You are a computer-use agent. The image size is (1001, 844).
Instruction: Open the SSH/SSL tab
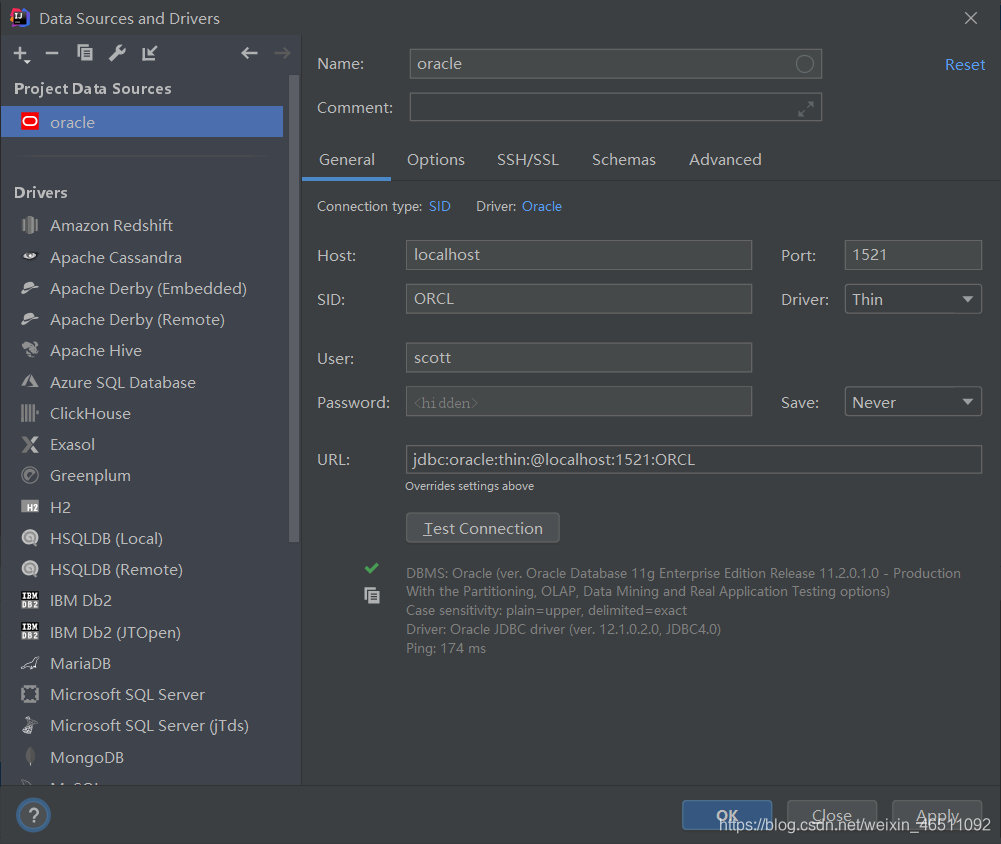(x=528, y=160)
